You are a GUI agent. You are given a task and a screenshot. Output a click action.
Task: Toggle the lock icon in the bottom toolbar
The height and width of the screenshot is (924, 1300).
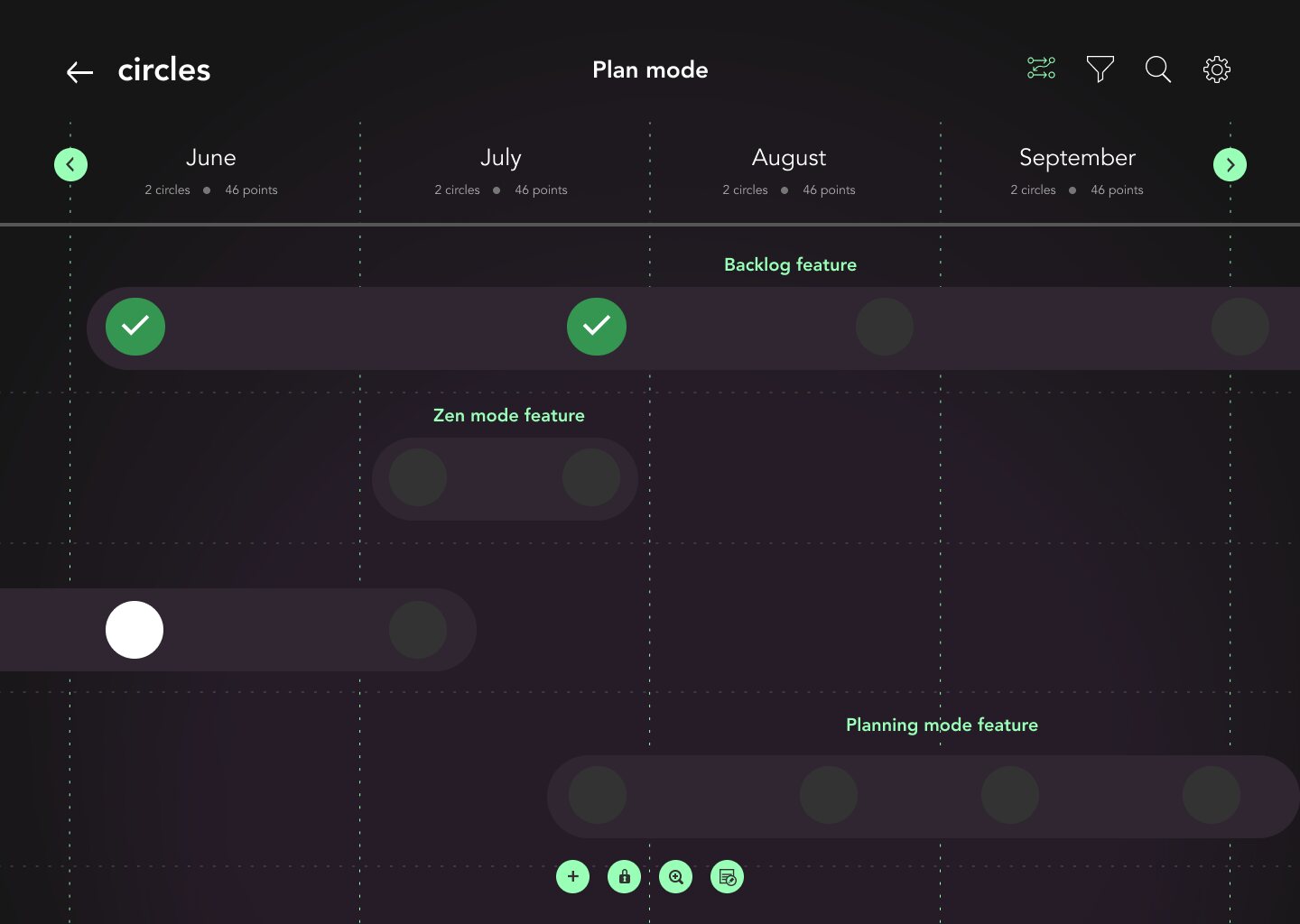tap(624, 876)
